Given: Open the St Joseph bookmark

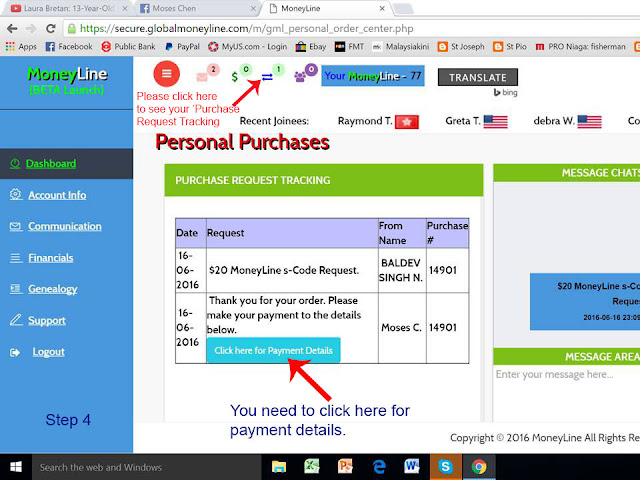Looking at the screenshot, I should point(461,47).
